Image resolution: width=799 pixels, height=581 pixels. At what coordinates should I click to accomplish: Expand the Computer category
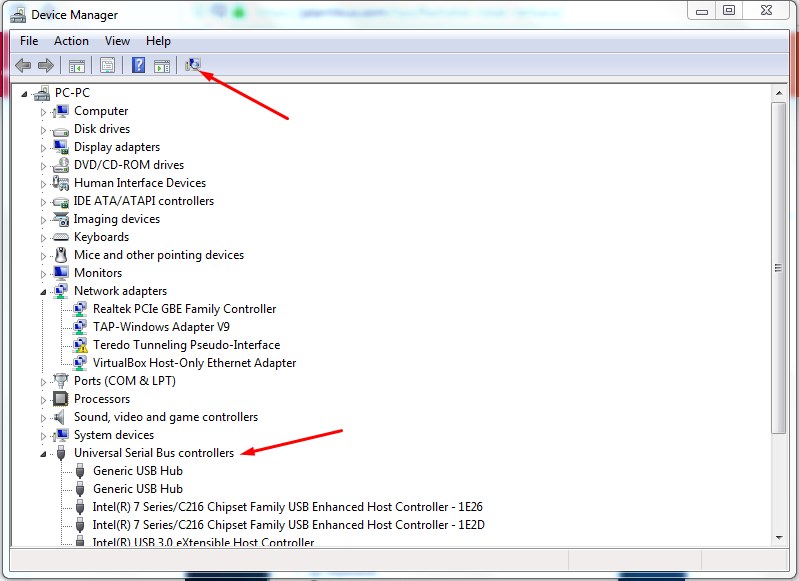[x=43, y=112]
